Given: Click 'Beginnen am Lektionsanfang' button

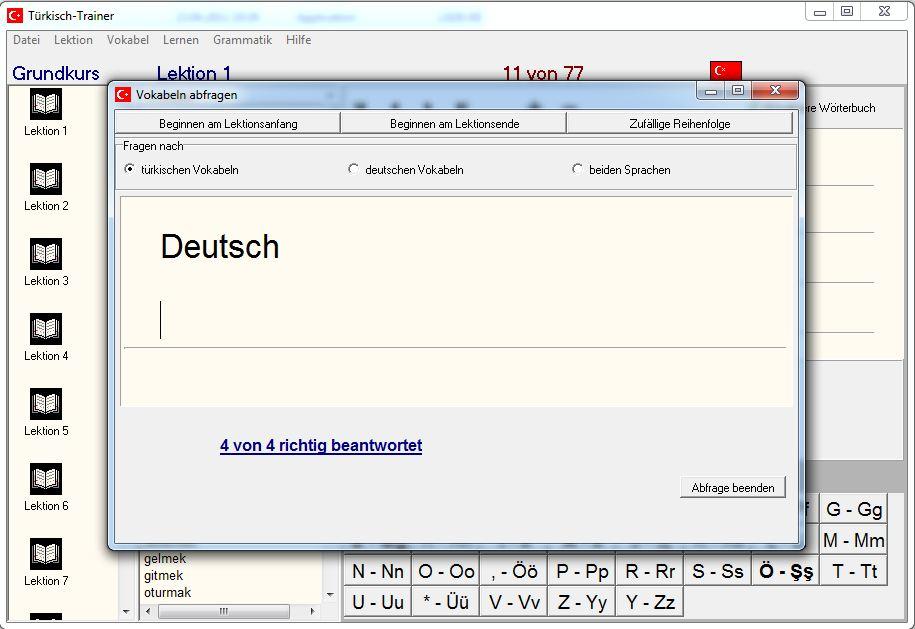Looking at the screenshot, I should (228, 124).
